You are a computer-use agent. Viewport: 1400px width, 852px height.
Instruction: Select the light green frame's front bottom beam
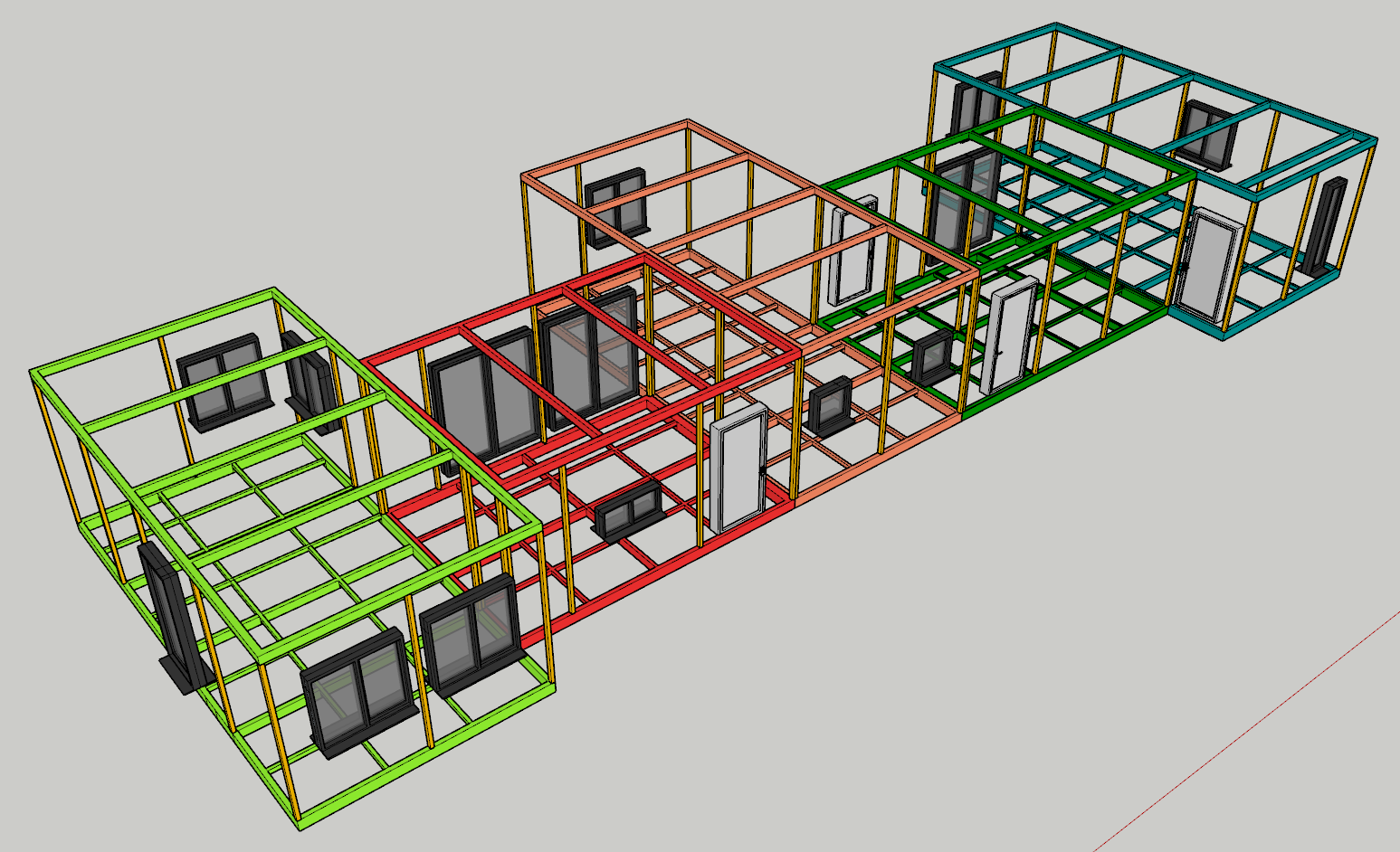pos(425,761)
